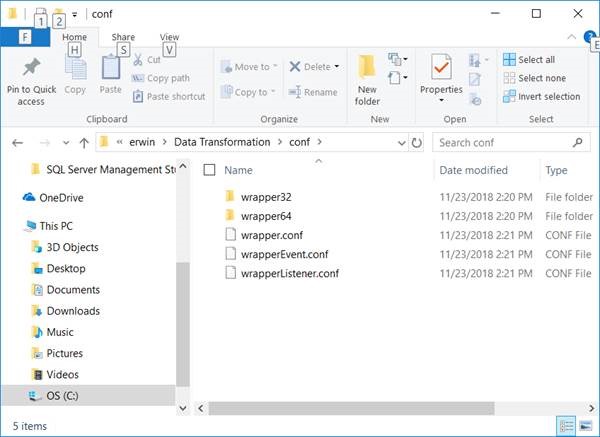Click Select none
This screenshot has width=600, height=437.
pyautogui.click(x=534, y=78)
